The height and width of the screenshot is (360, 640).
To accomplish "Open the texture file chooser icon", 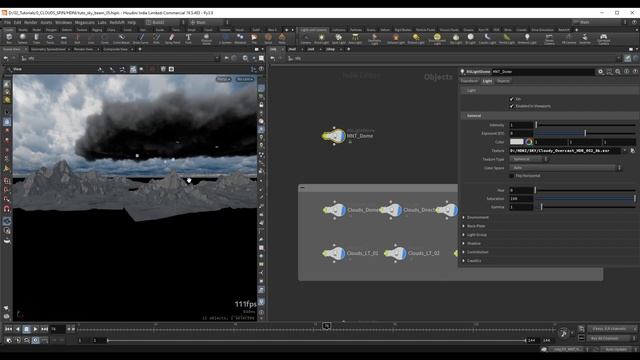I will point(632,151).
